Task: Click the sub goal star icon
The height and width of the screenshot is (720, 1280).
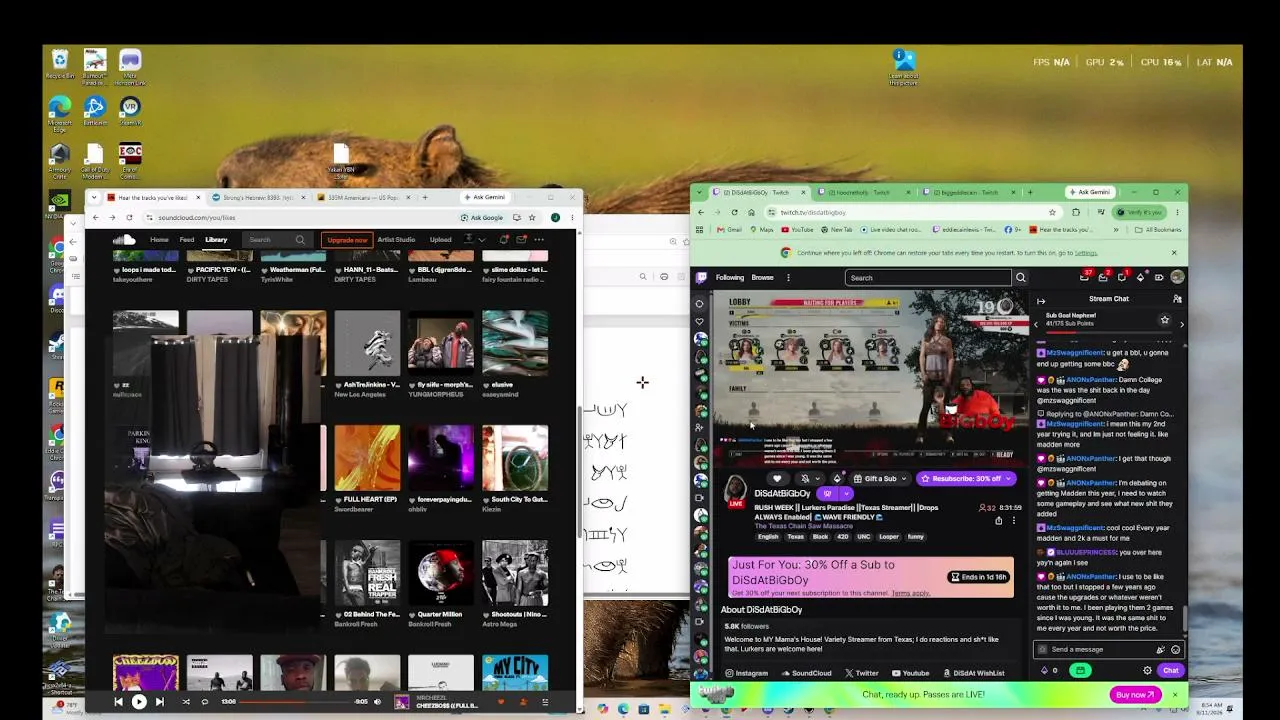Action: [x=1164, y=320]
